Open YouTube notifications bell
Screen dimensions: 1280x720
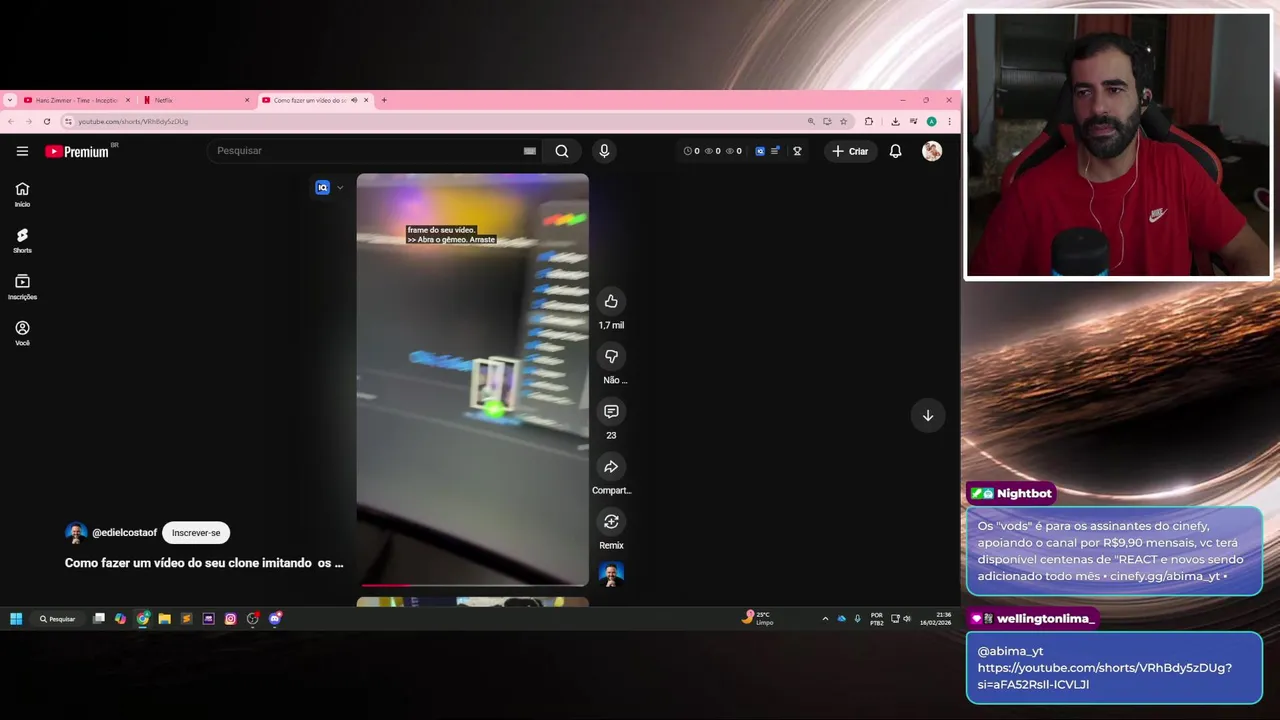[x=895, y=151]
